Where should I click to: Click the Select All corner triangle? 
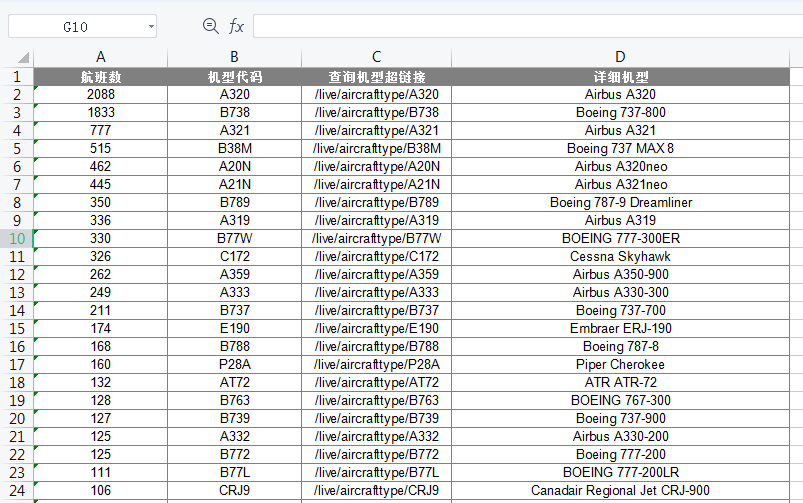23,57
